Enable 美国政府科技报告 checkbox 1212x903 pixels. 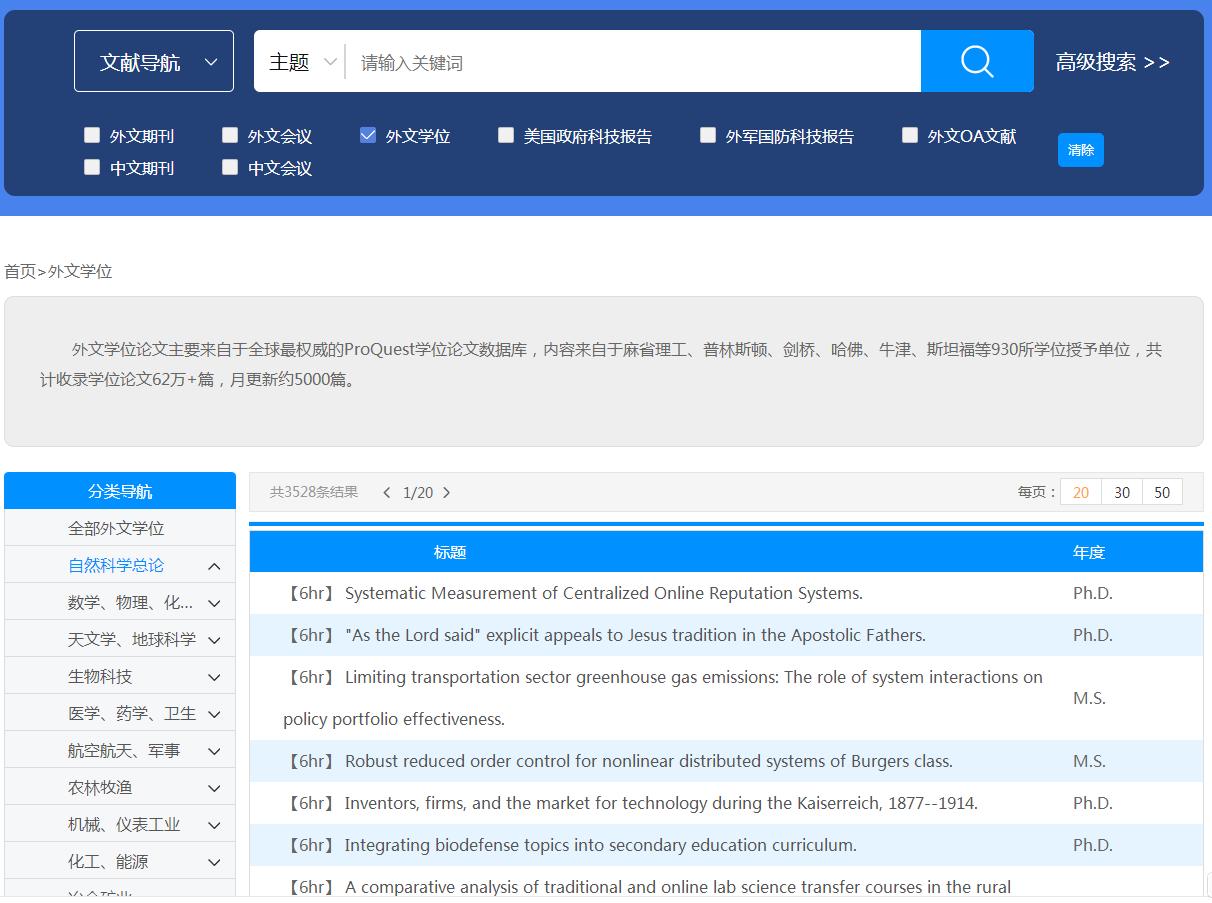(x=506, y=135)
